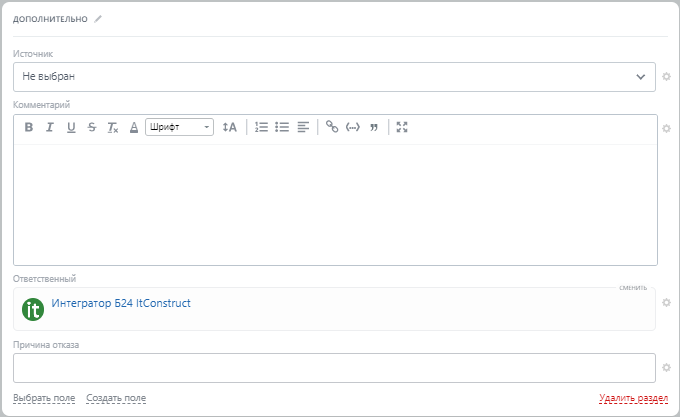The height and width of the screenshot is (417, 680).
Task: Insert a numbered list
Action: (261, 127)
